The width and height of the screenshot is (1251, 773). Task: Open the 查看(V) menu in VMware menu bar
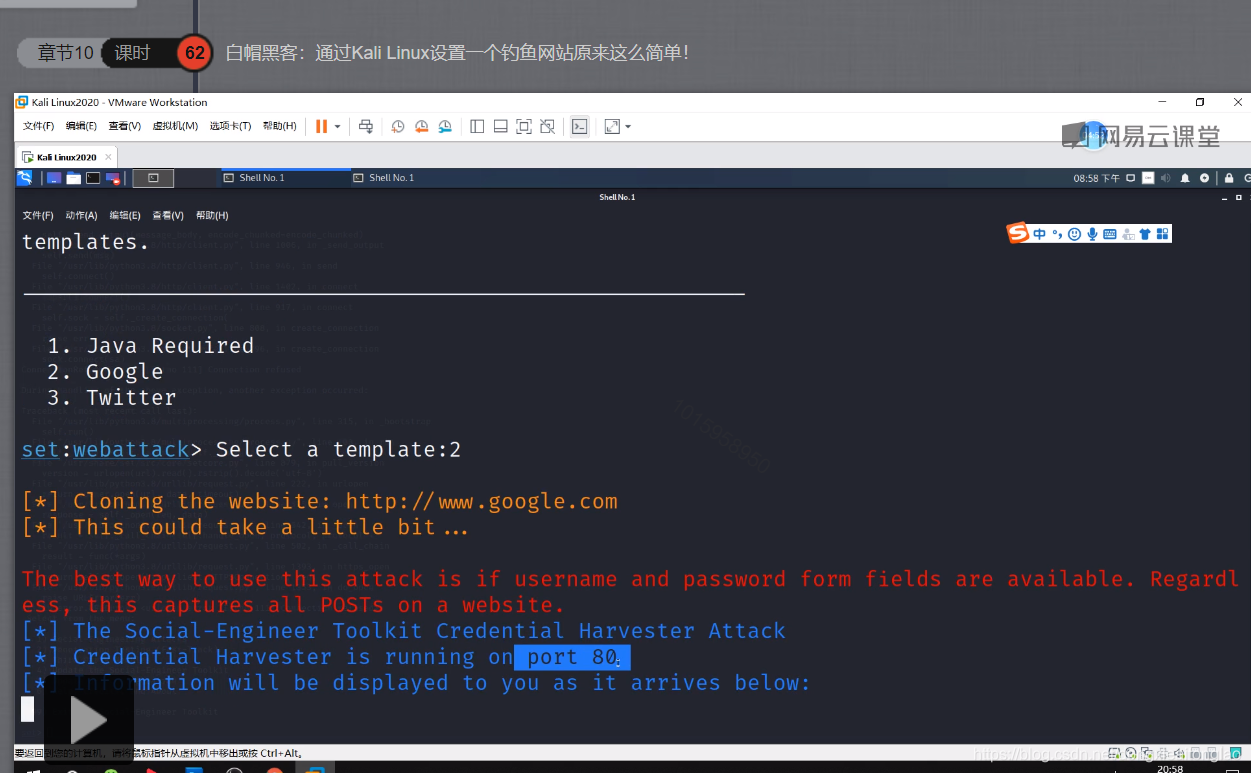(x=124, y=127)
